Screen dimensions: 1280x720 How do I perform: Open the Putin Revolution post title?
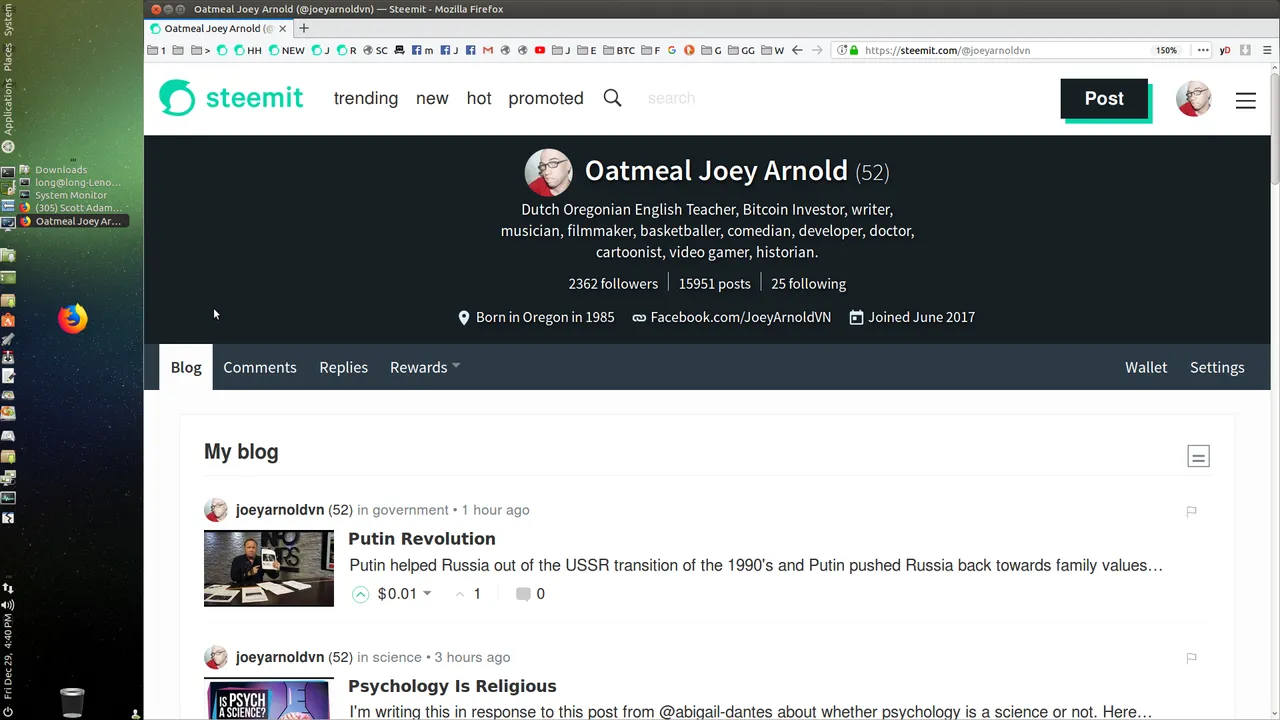click(422, 539)
